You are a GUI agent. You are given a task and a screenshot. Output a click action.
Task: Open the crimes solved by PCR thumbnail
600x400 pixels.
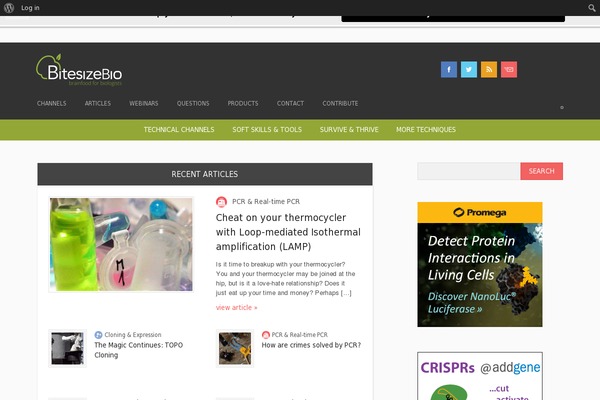tap(235, 348)
